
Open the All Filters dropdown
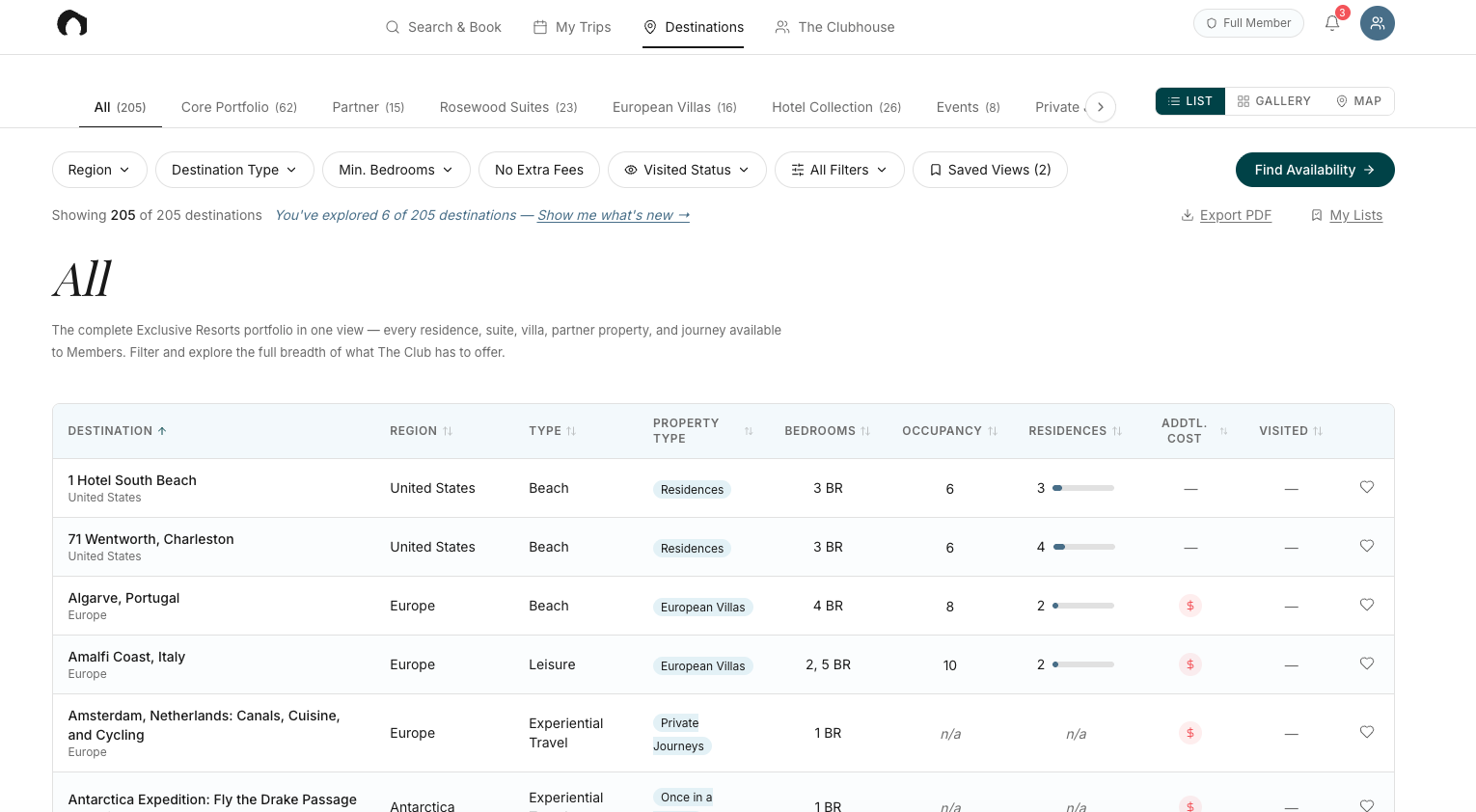(839, 170)
